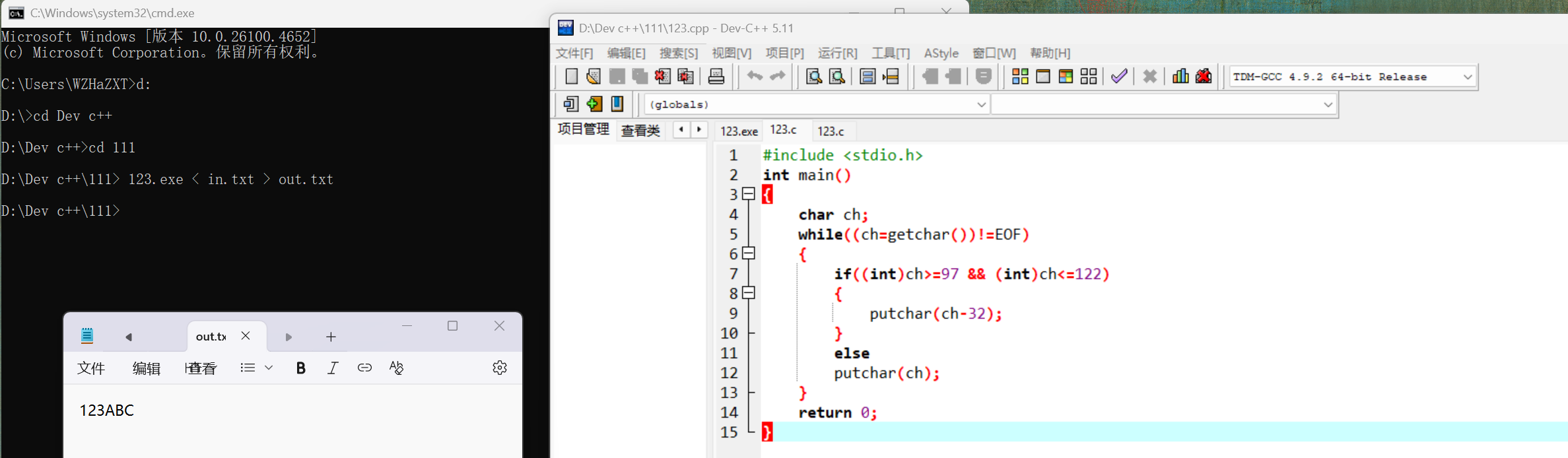Open the 查看 menu in Notepad

pyautogui.click(x=201, y=368)
